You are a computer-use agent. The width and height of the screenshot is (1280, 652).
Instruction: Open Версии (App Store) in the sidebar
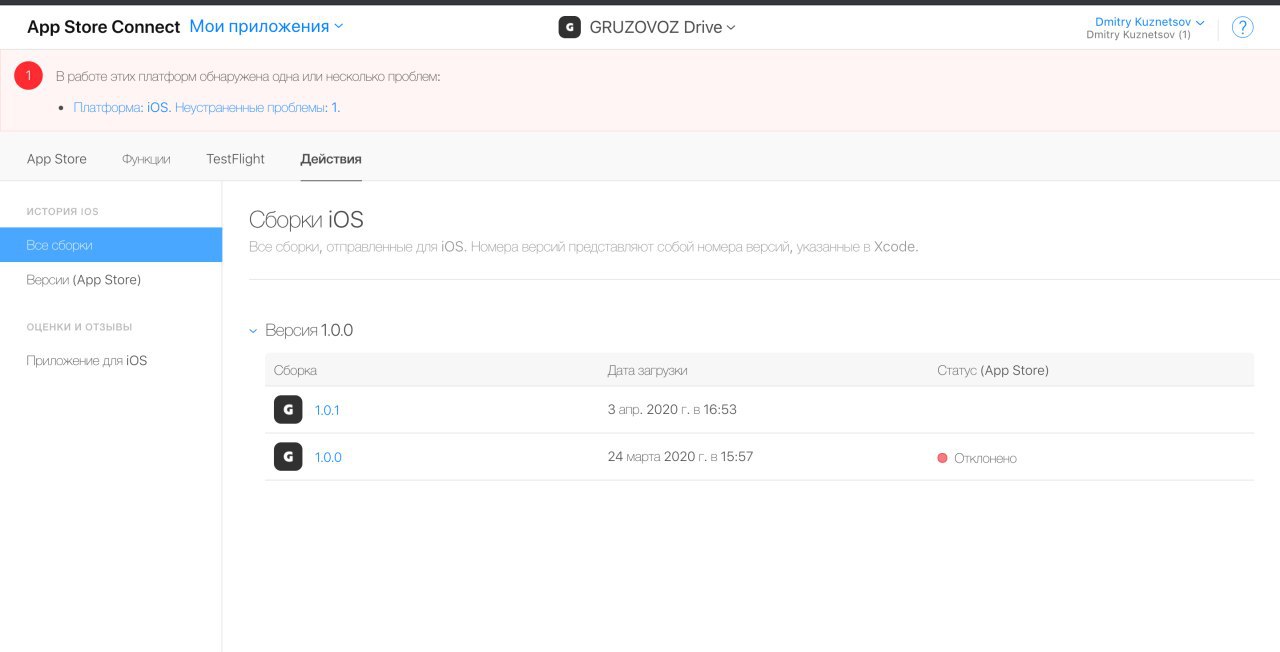84,280
